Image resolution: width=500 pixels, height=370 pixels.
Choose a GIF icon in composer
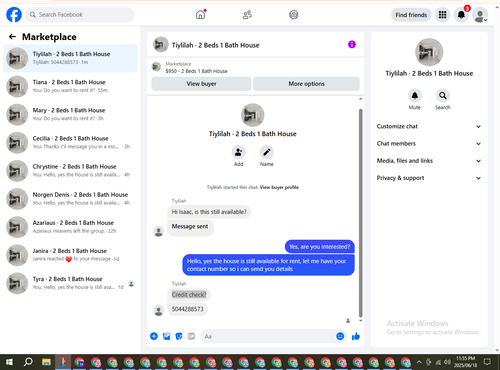[191, 336]
